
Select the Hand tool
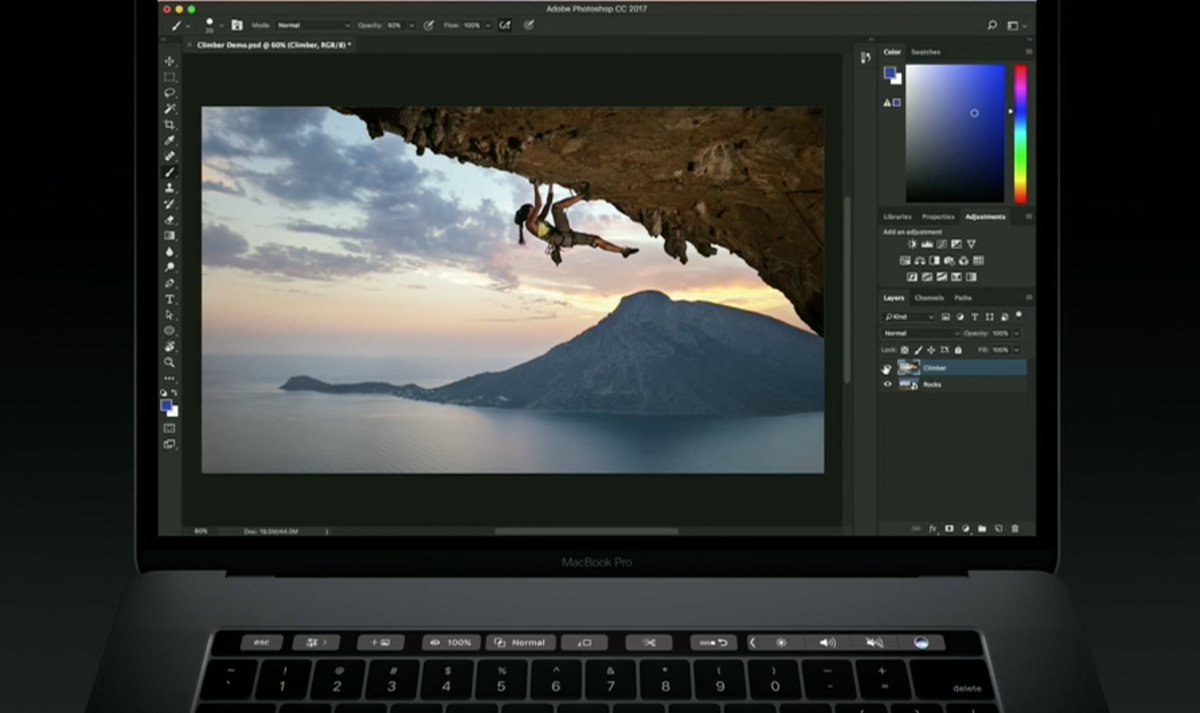tap(170, 346)
